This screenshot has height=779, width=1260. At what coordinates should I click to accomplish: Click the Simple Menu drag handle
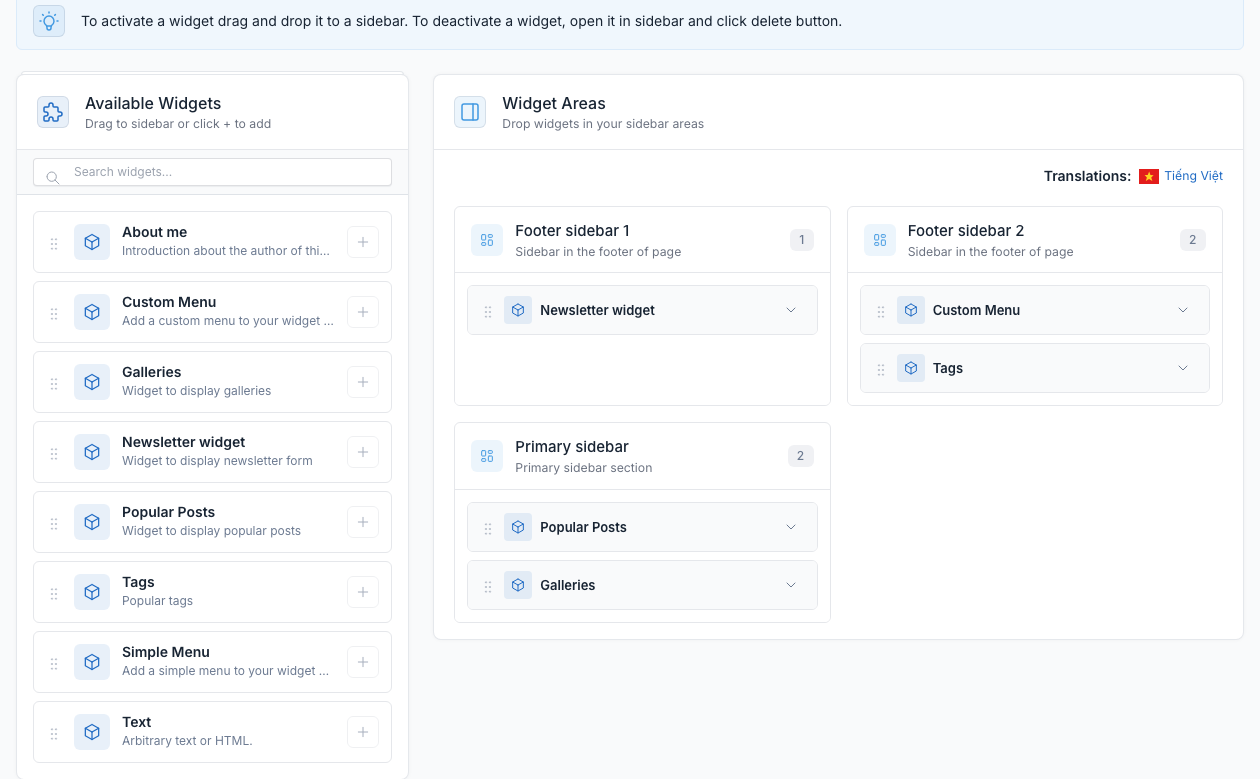tap(54, 663)
